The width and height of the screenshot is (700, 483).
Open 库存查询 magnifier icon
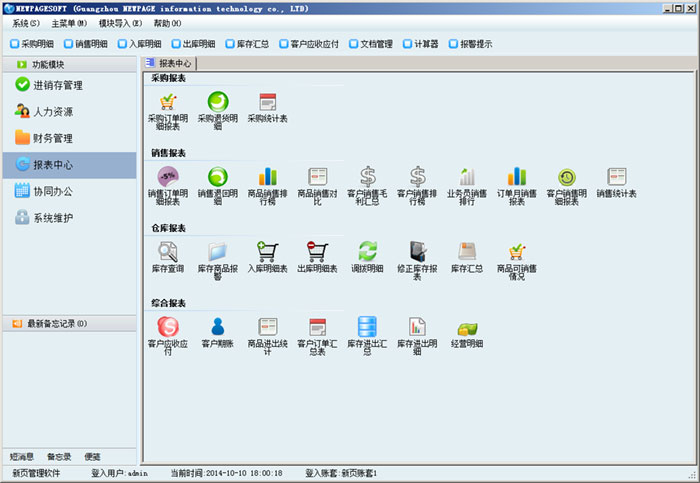click(168, 252)
